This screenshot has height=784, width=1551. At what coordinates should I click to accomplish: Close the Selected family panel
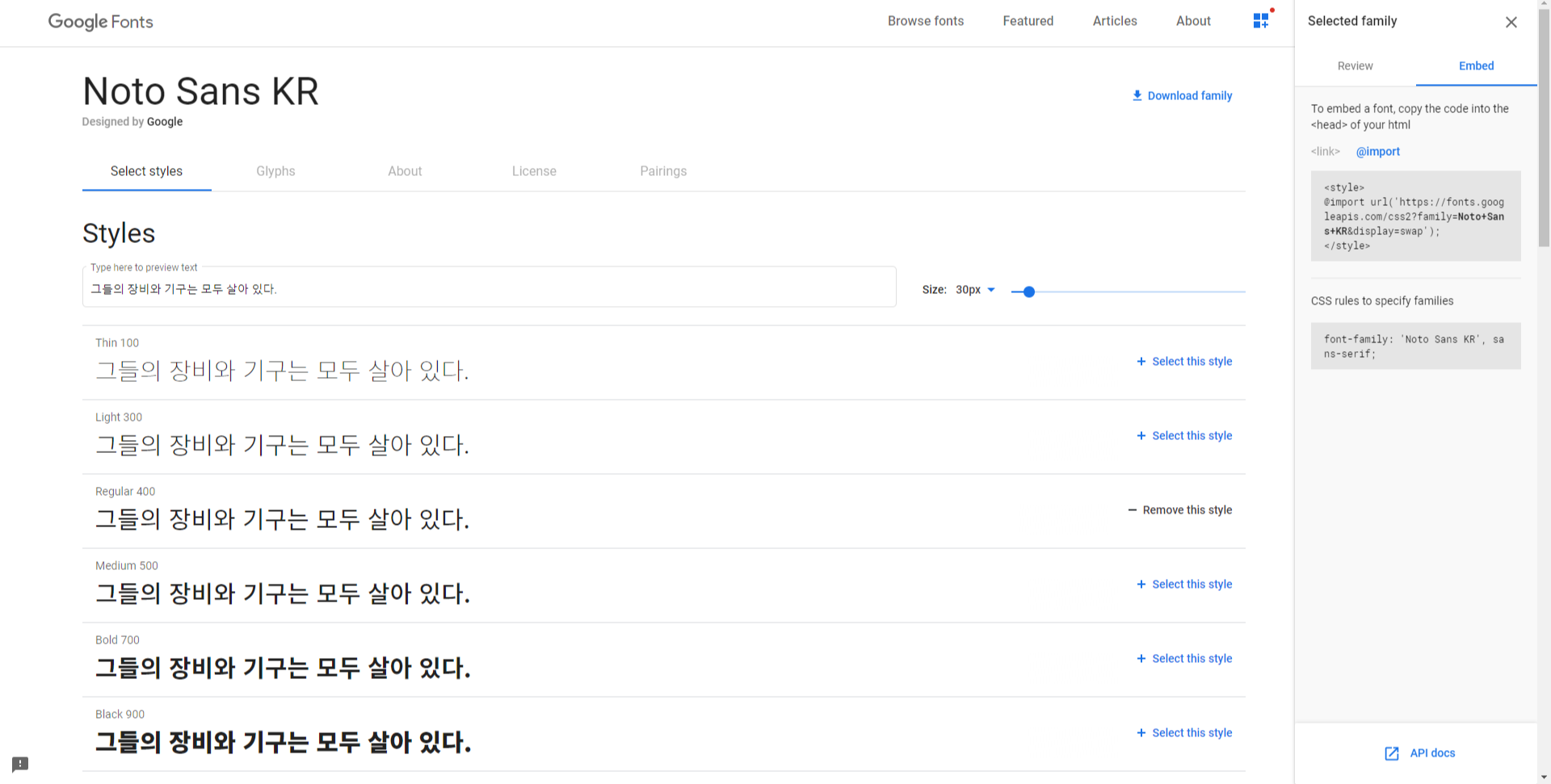click(1511, 23)
